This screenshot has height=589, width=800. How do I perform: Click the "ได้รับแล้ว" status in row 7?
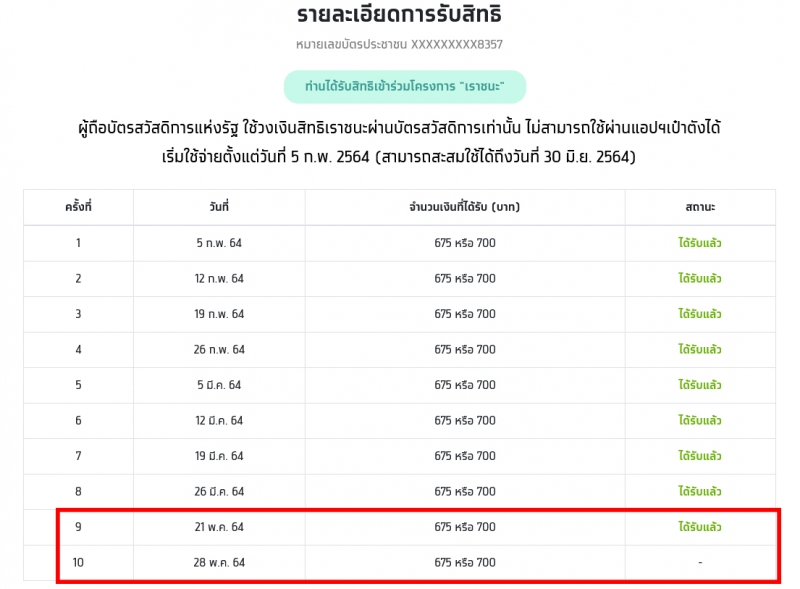click(699, 455)
